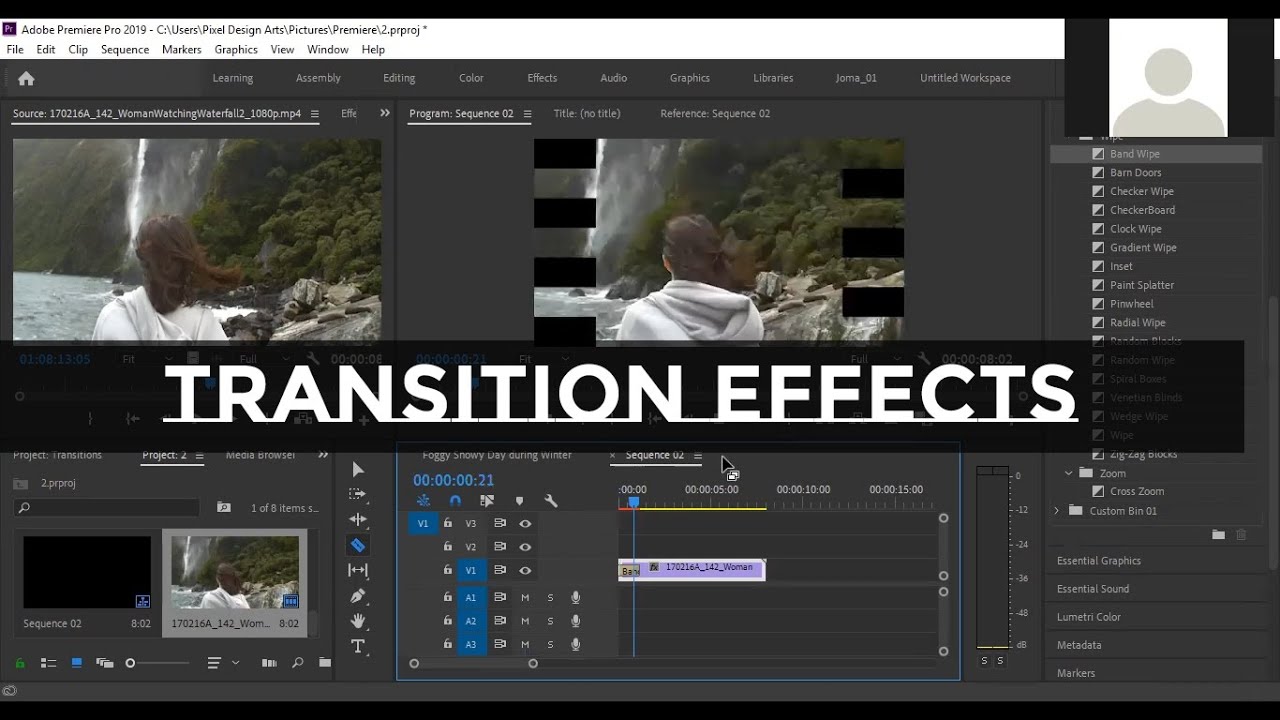Select the Ripple Edit tool
The image size is (1280, 720).
click(x=358, y=519)
